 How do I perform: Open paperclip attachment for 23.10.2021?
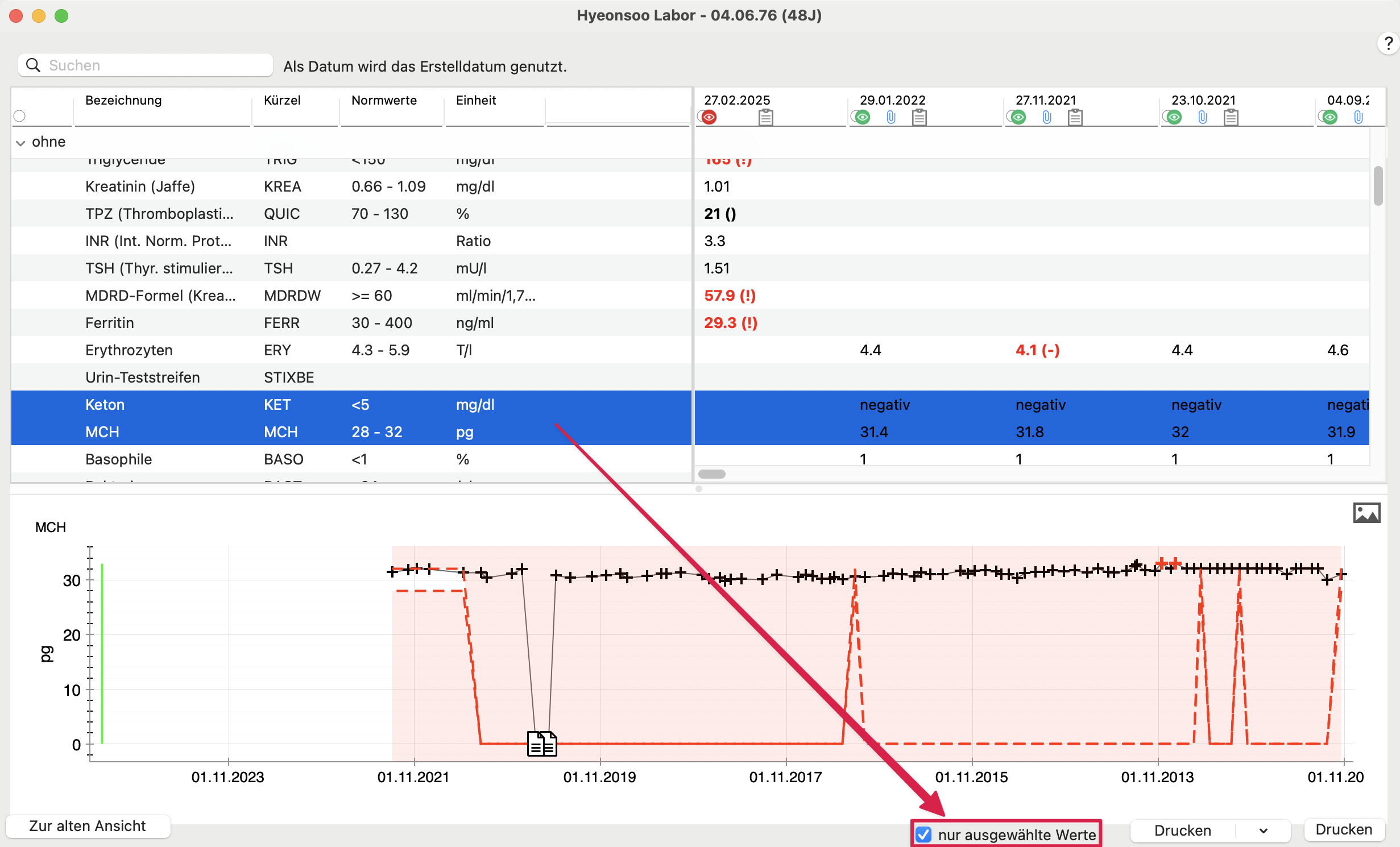(x=1203, y=117)
